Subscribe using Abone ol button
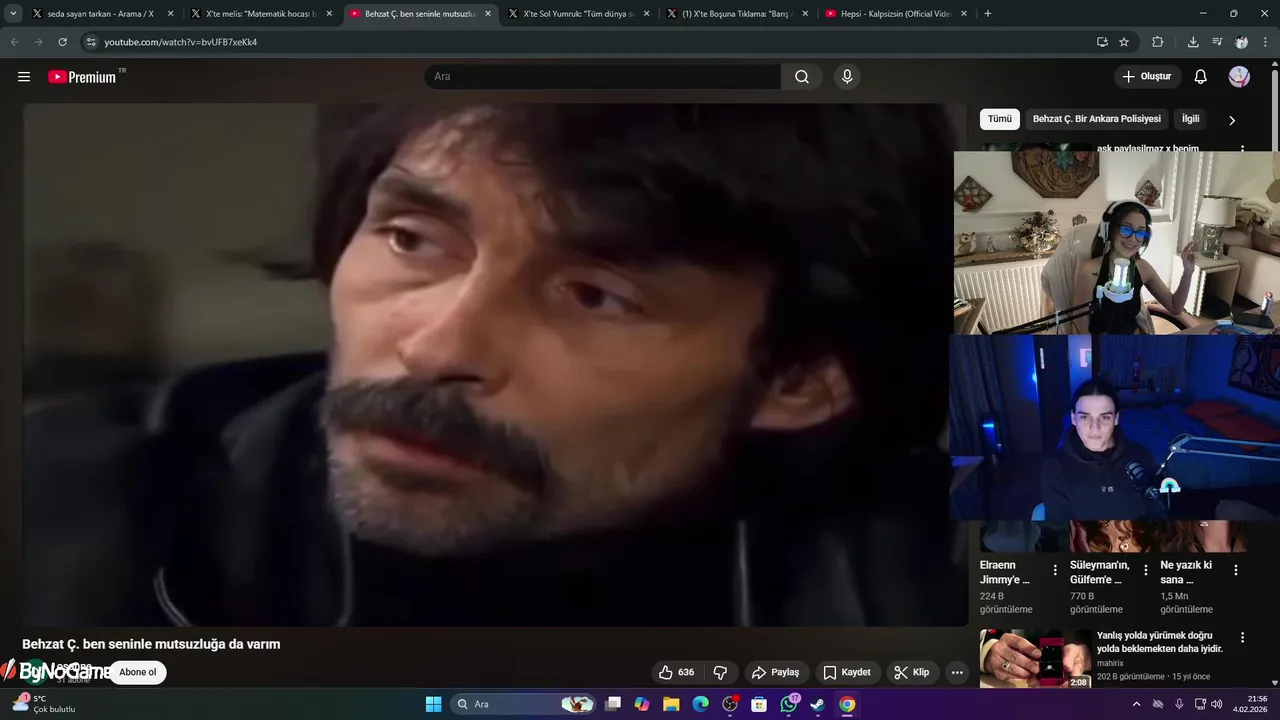Screen dimensions: 1280x720 [138, 672]
